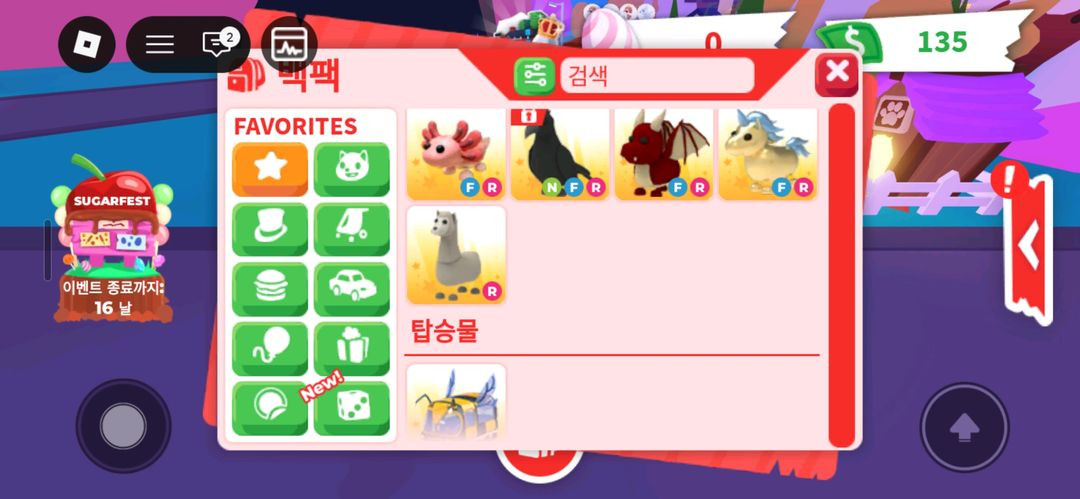The width and height of the screenshot is (1080, 499).
Task: Open the chat with 2 notifications
Action: (x=218, y=43)
